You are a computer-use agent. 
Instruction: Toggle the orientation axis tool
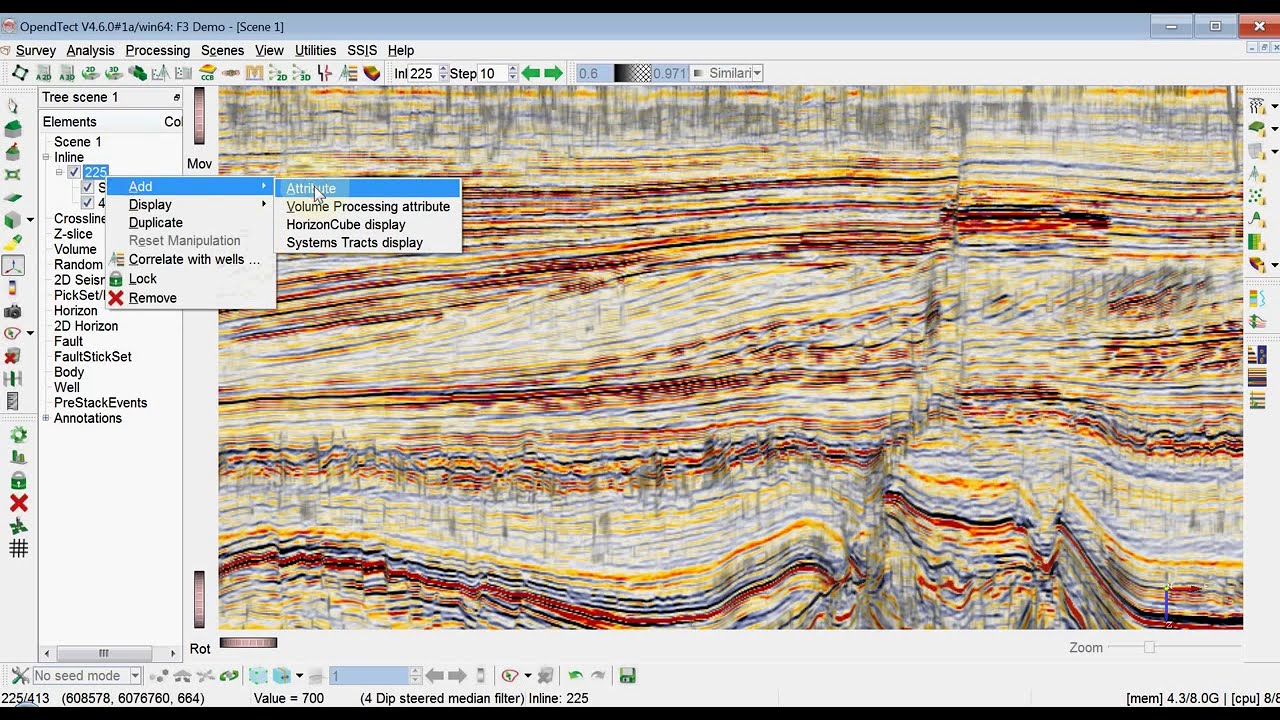(13, 266)
